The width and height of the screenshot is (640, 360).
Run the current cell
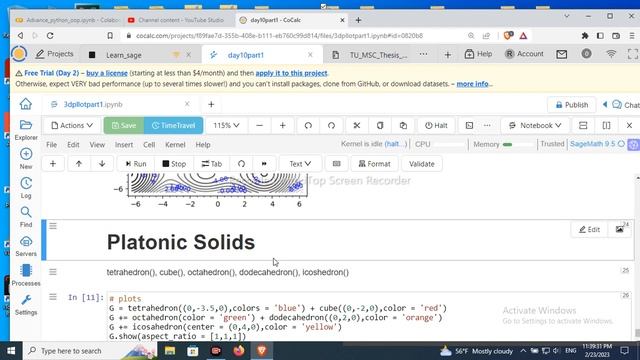136,164
